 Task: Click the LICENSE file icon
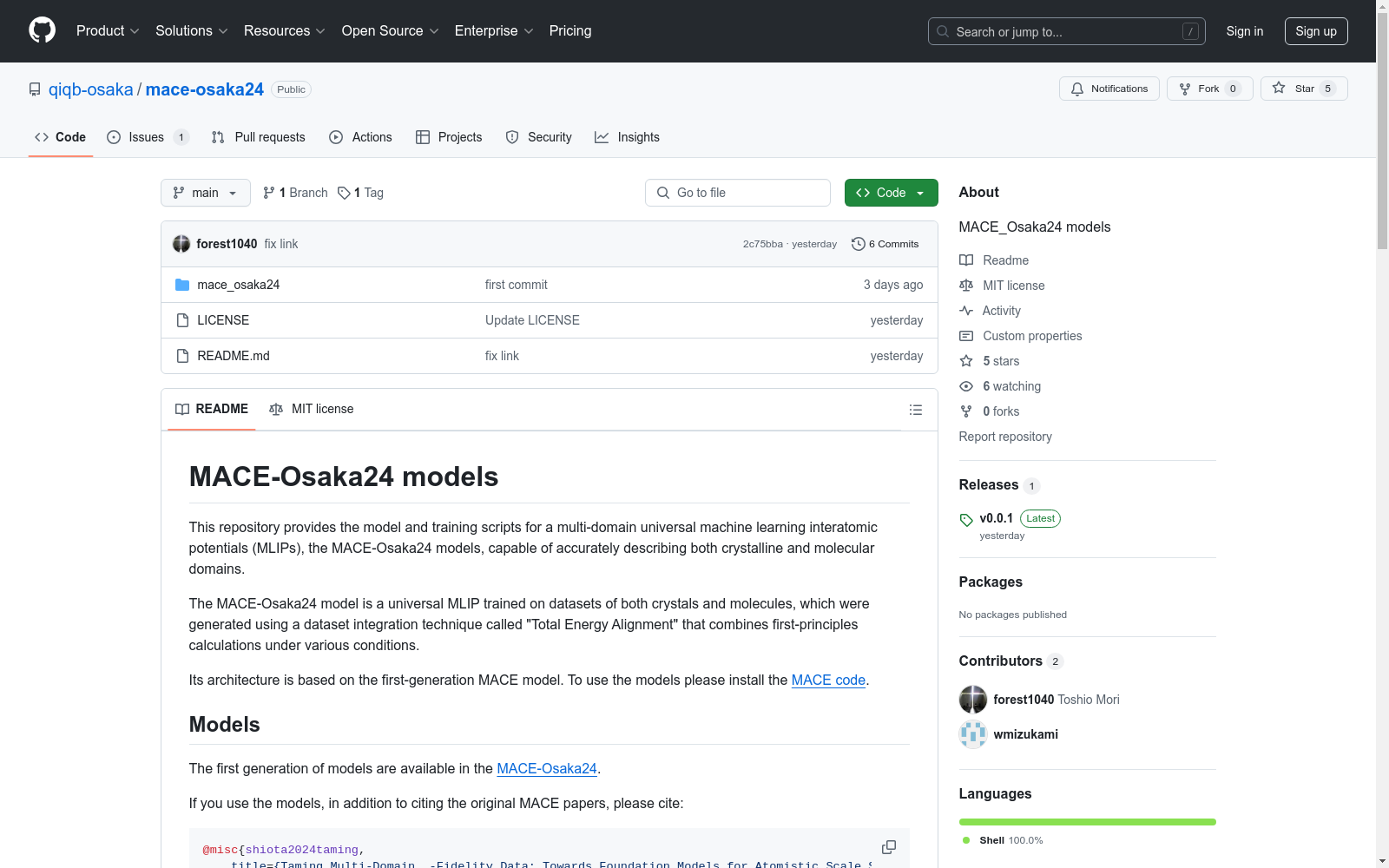[x=182, y=320]
